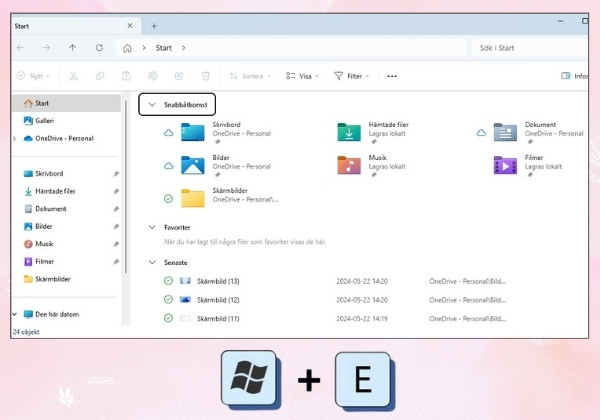Click the Skärmbild (12) thumbnail
This screenshot has width=600, height=420.
[x=185, y=300]
